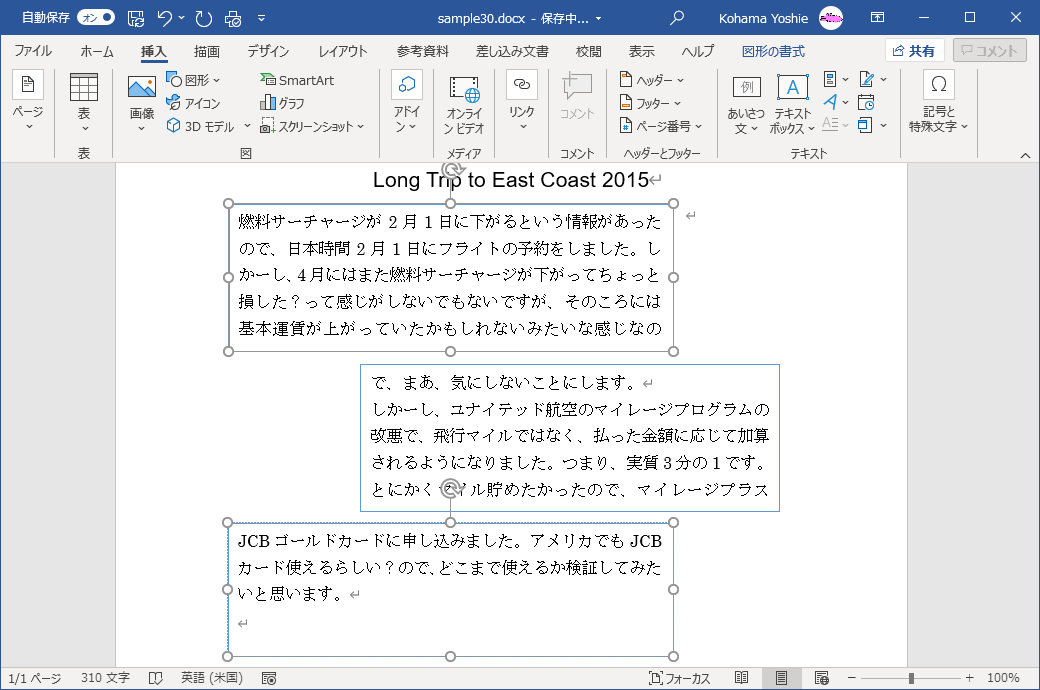Click the 1/1 ページ page indicator
The width and height of the screenshot is (1040, 690).
[34, 678]
